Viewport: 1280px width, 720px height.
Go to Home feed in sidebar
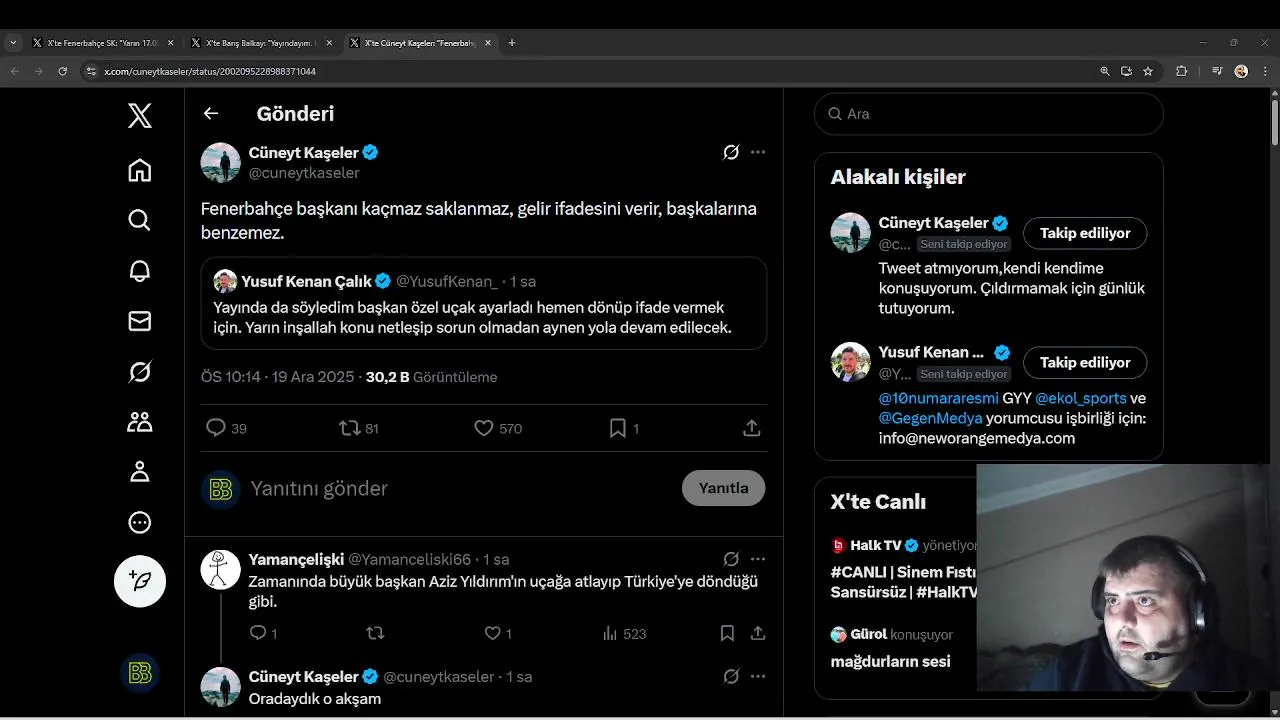click(x=140, y=170)
